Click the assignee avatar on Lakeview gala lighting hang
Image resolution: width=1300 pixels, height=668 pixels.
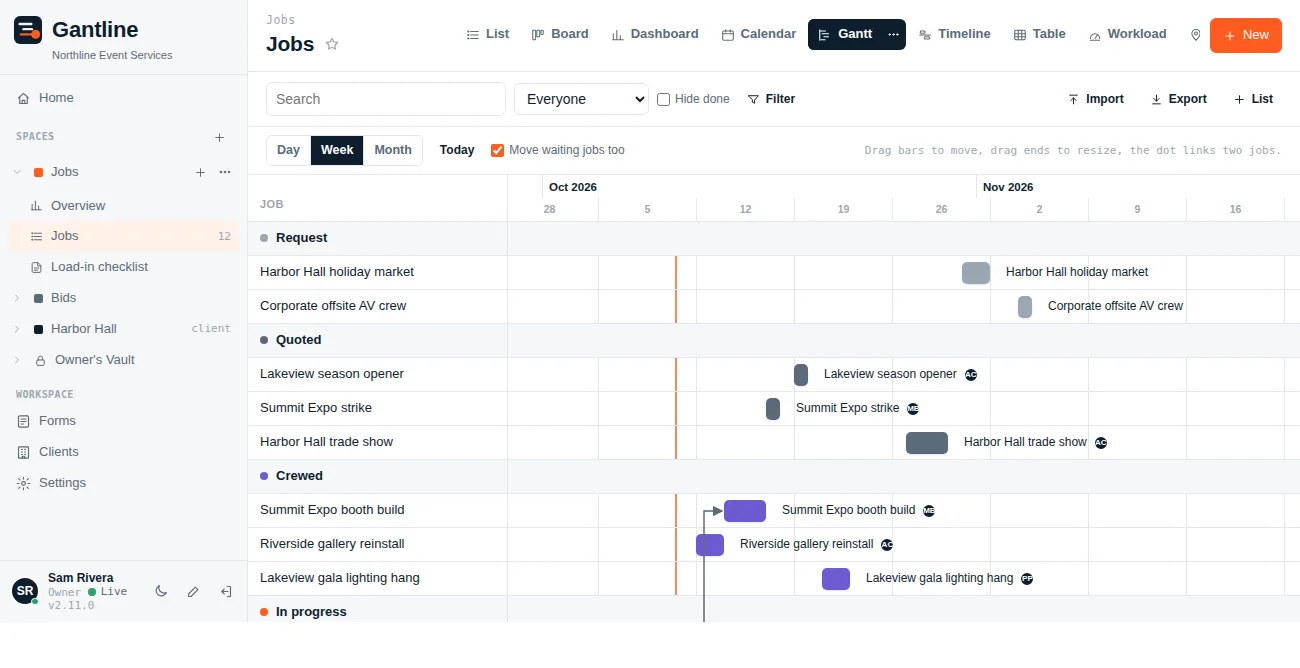click(1027, 579)
